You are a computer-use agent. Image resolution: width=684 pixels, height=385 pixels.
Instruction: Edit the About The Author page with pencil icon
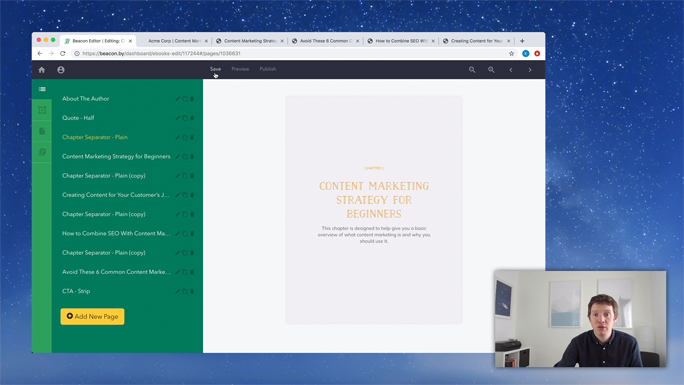click(x=178, y=99)
